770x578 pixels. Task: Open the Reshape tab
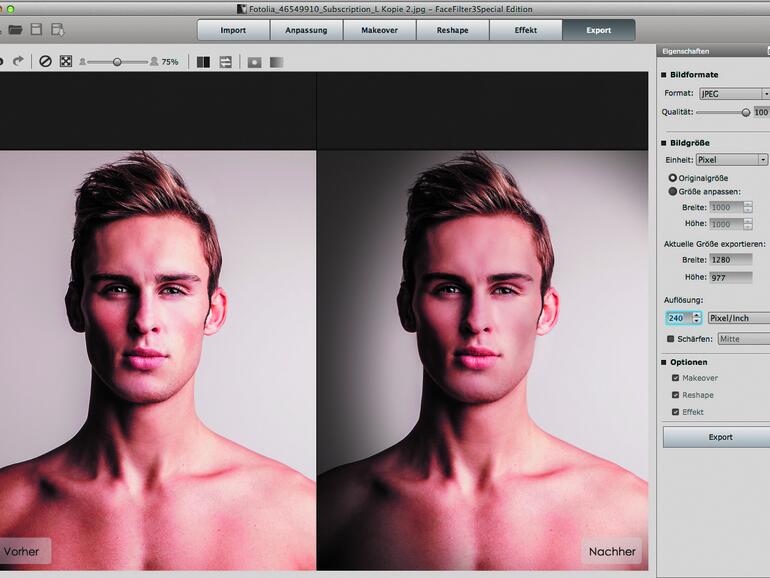[x=452, y=30]
